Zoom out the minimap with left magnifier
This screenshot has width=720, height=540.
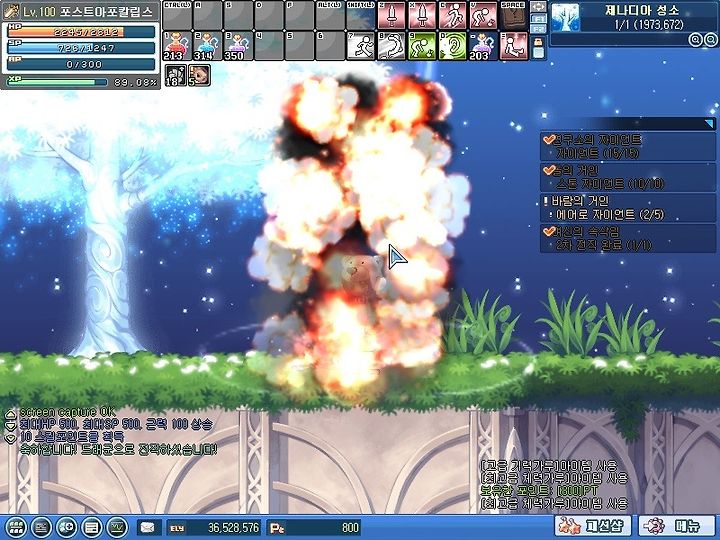[696, 40]
